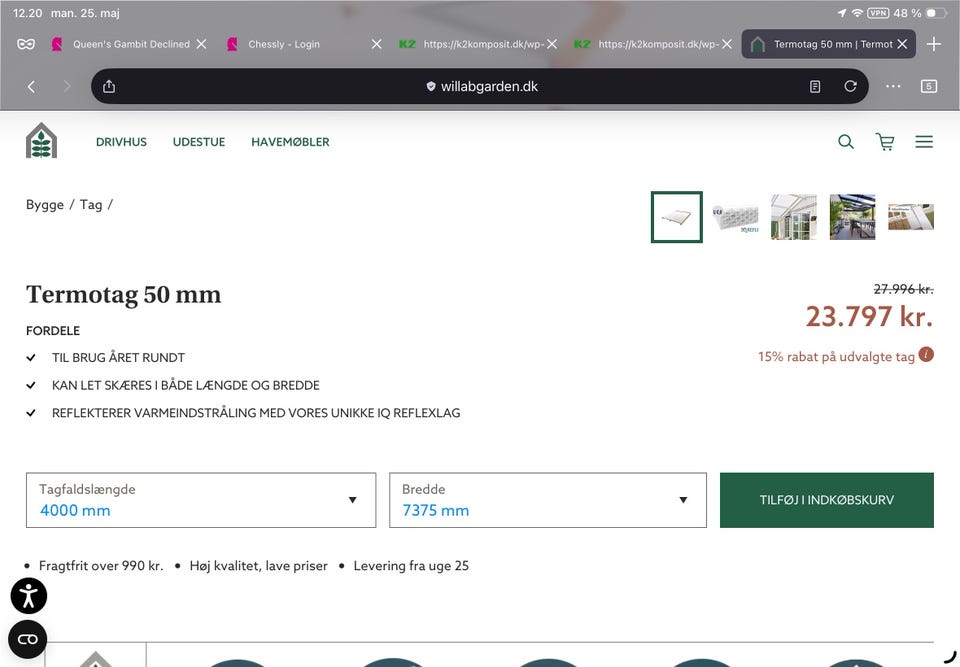Select the dark terrace photo thumbnail
The width and height of the screenshot is (960, 667).
(852, 217)
